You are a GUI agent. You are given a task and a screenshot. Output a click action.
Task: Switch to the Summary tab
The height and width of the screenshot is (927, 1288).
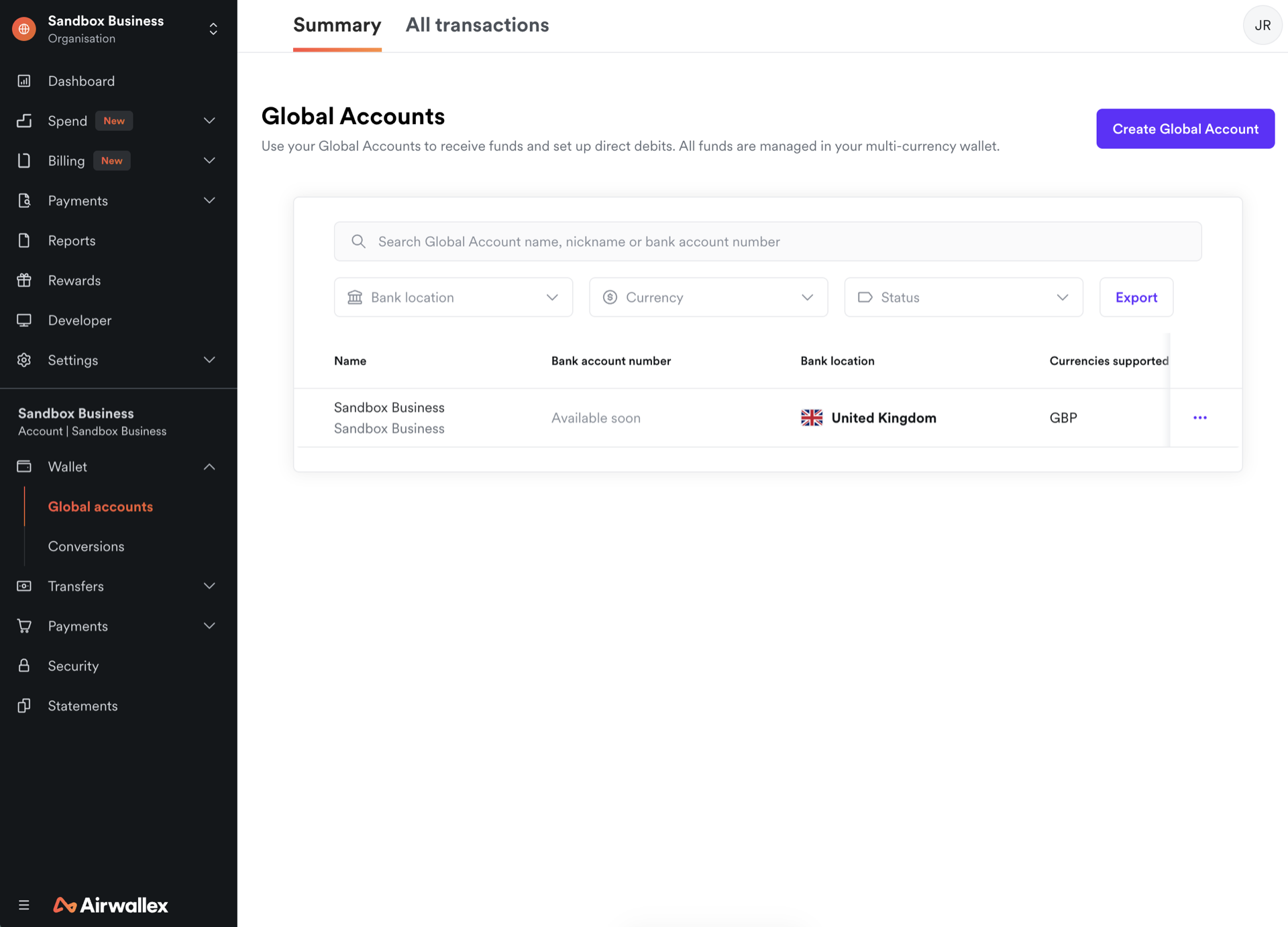coord(337,25)
